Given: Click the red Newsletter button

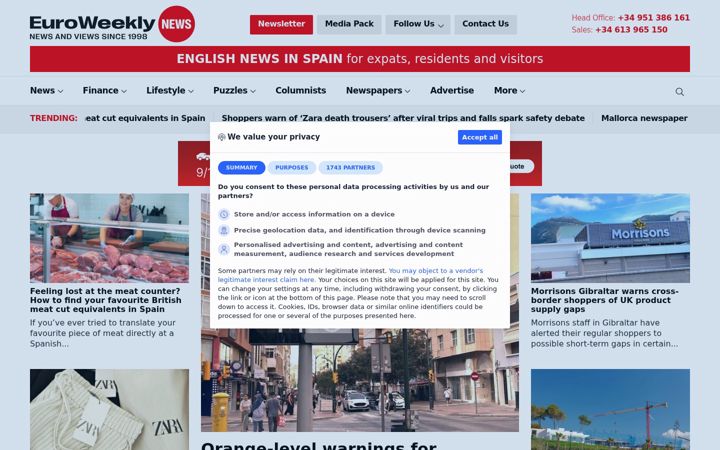Looking at the screenshot, I should [x=281, y=24].
